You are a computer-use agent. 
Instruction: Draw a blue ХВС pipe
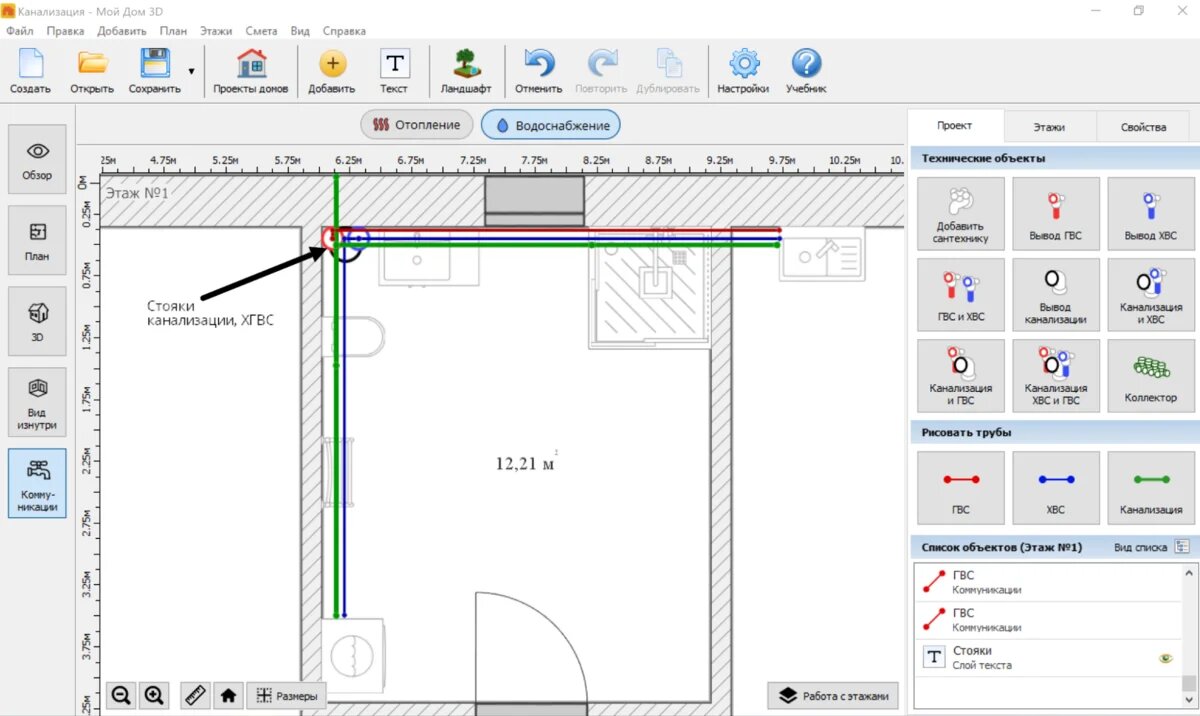coord(1056,488)
